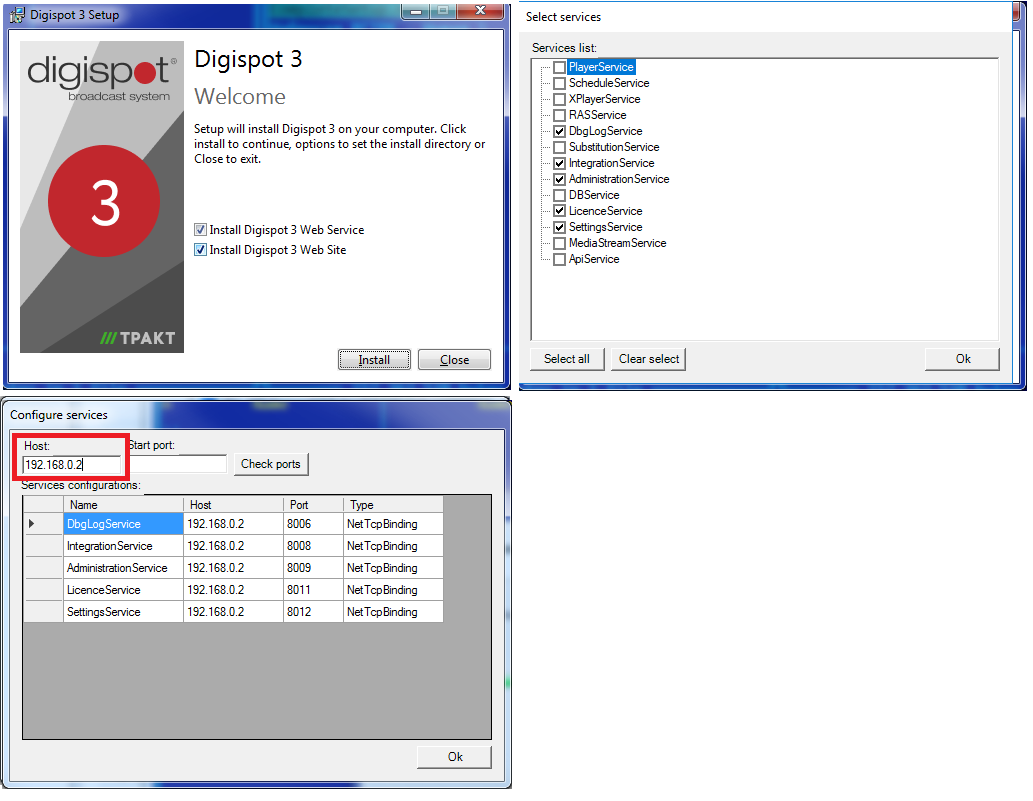Select the DbgLogService name cell

123,524
